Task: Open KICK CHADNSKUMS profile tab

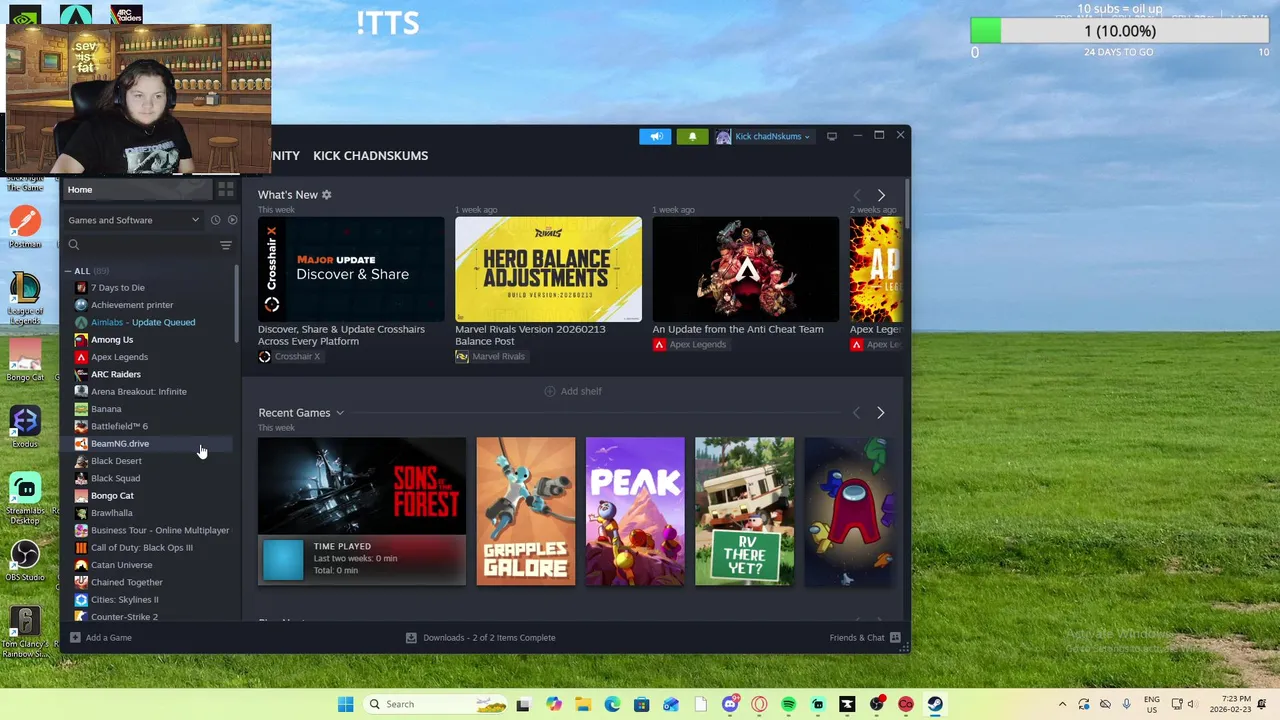Action: pos(370,156)
